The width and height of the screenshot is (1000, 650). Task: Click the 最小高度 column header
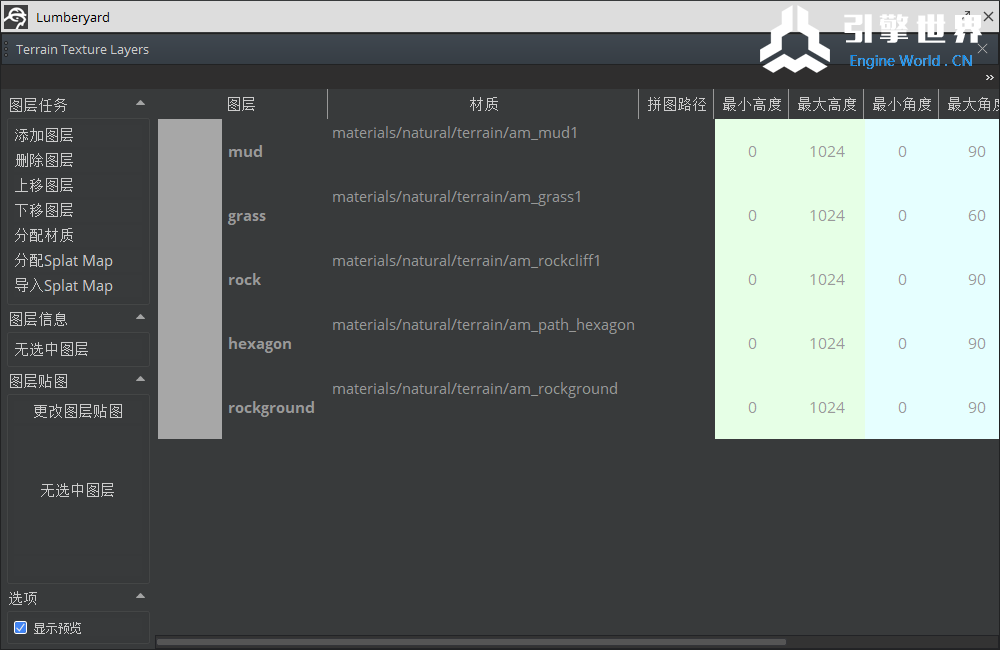[752, 104]
